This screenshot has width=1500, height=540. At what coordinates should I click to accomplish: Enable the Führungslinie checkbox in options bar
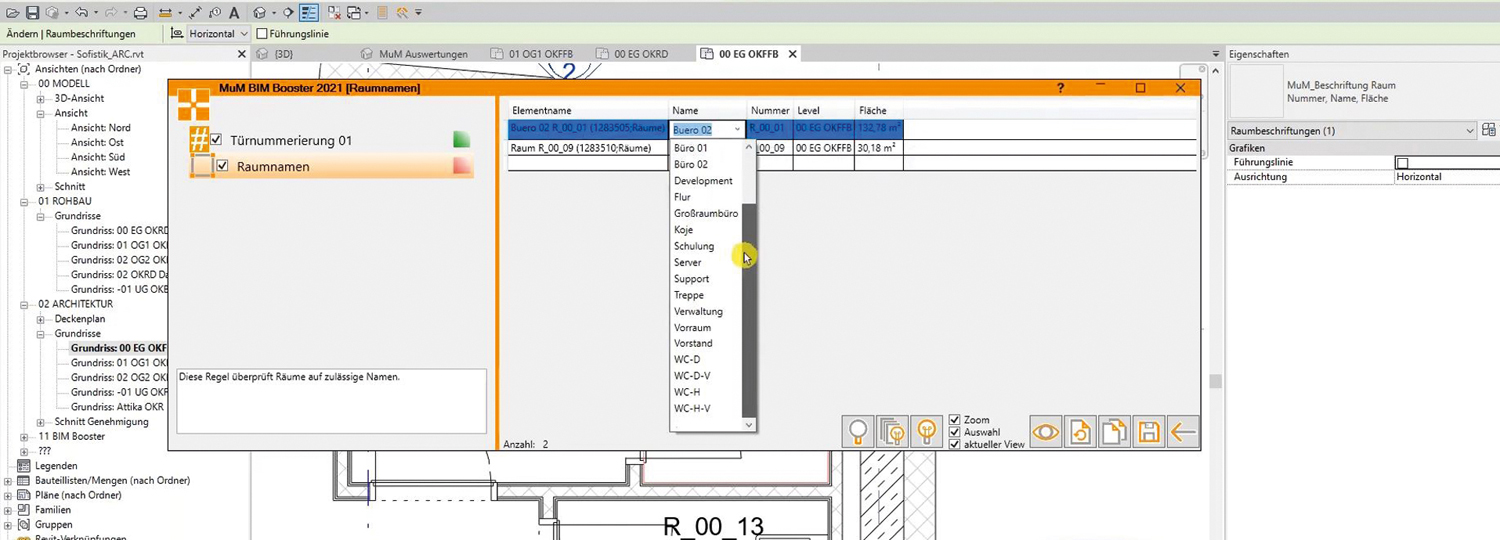(x=262, y=34)
